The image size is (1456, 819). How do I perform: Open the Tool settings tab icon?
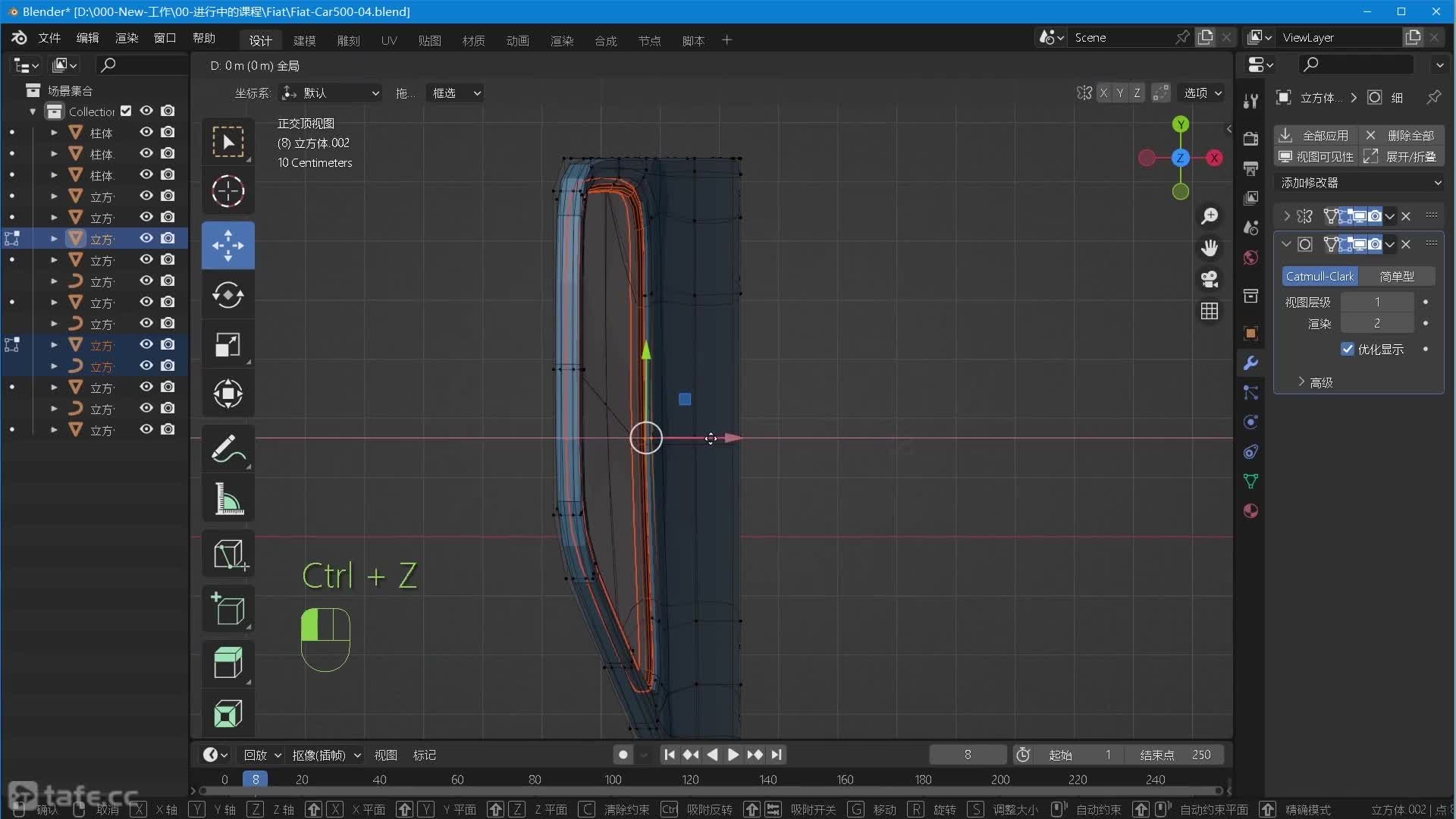click(1251, 101)
